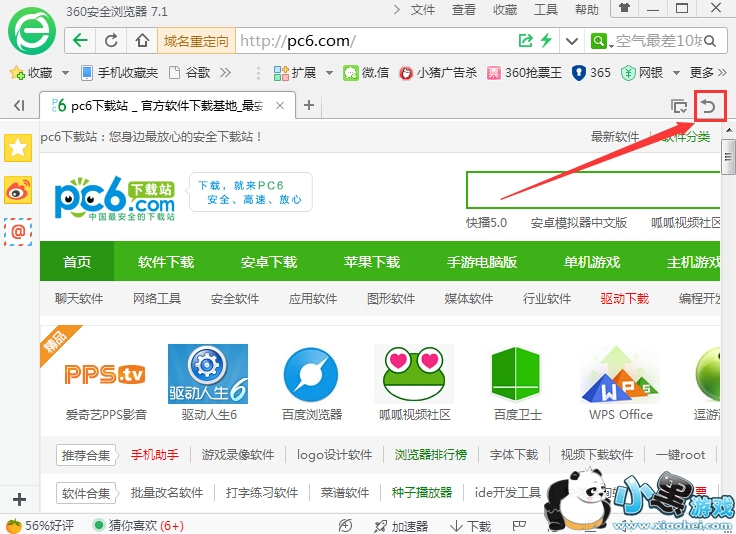Open 加速器 in status bar
Viewport: 736px width, 534px height.
pyautogui.click(x=400, y=526)
